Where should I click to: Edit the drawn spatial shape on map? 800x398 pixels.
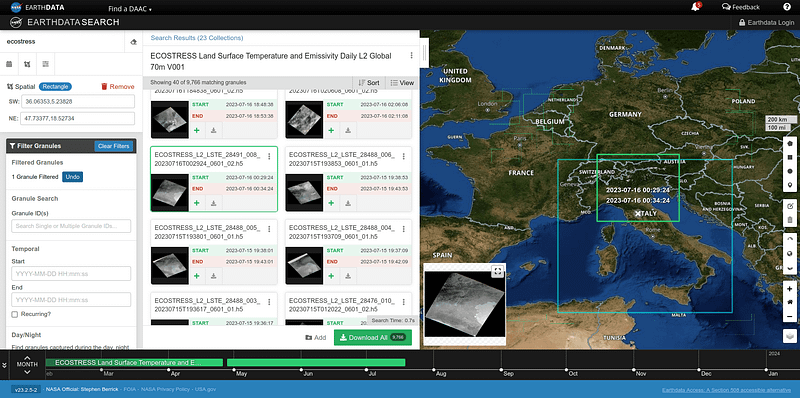790,206
